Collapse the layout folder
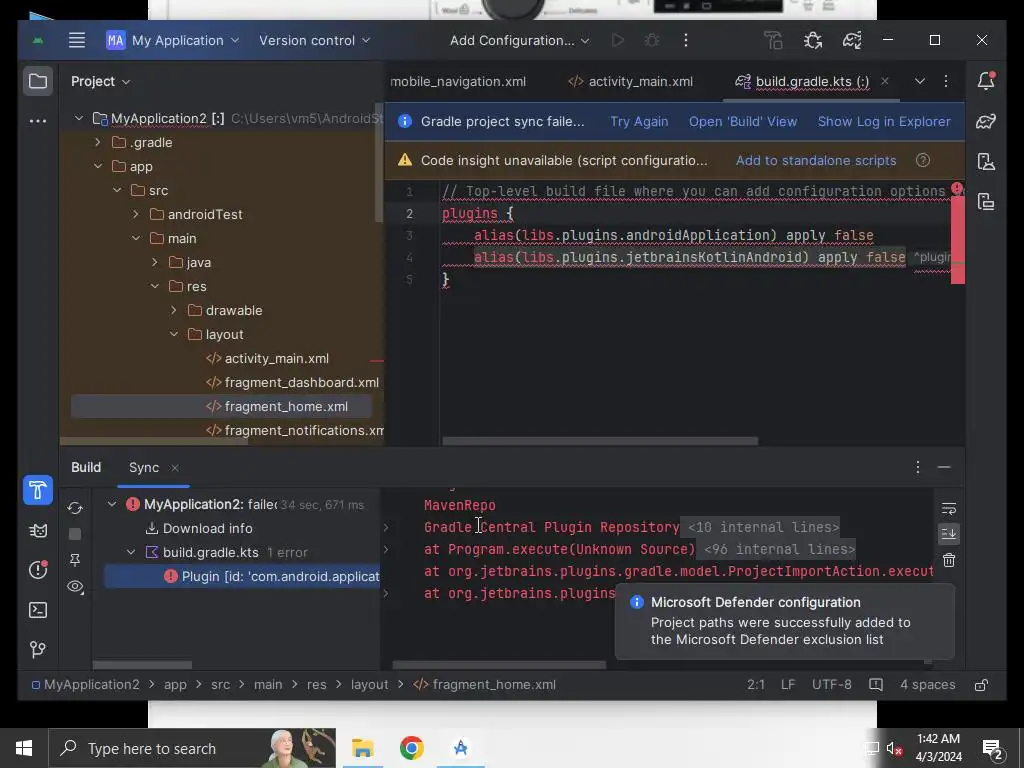Viewport: 1024px width, 768px height. tap(174, 334)
